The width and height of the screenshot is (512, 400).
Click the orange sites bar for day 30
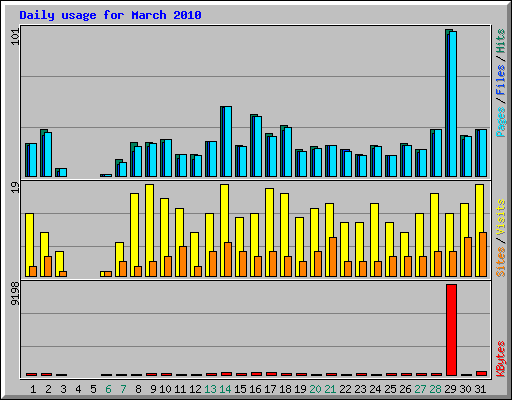coord(468,257)
